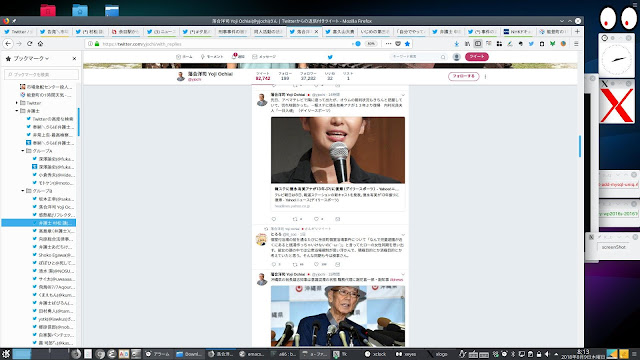The width and height of the screenshot is (640, 360).
Task: Open the first tweet's caret dropdown menu
Action: (x=403, y=95)
